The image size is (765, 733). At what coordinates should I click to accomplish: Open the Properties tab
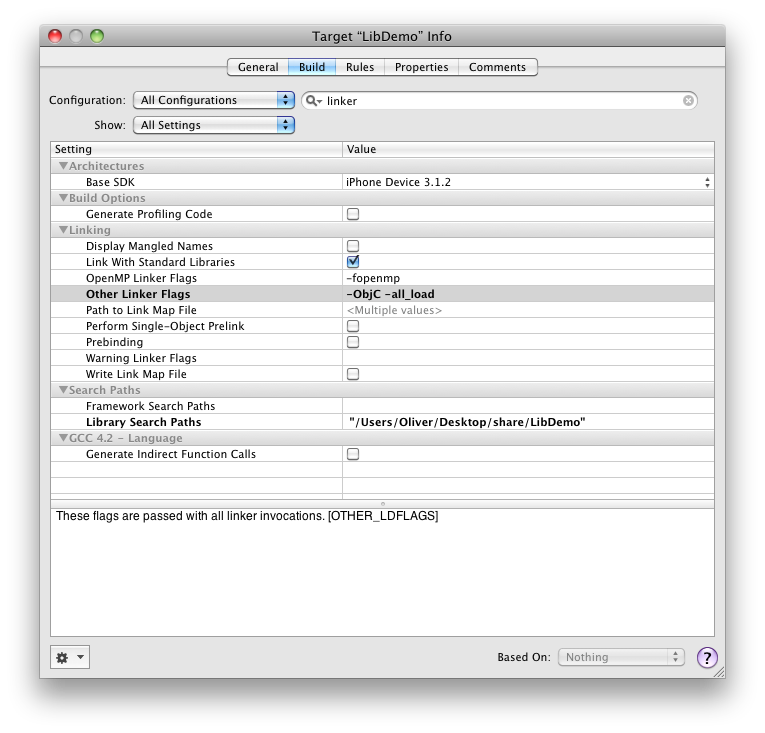click(421, 67)
